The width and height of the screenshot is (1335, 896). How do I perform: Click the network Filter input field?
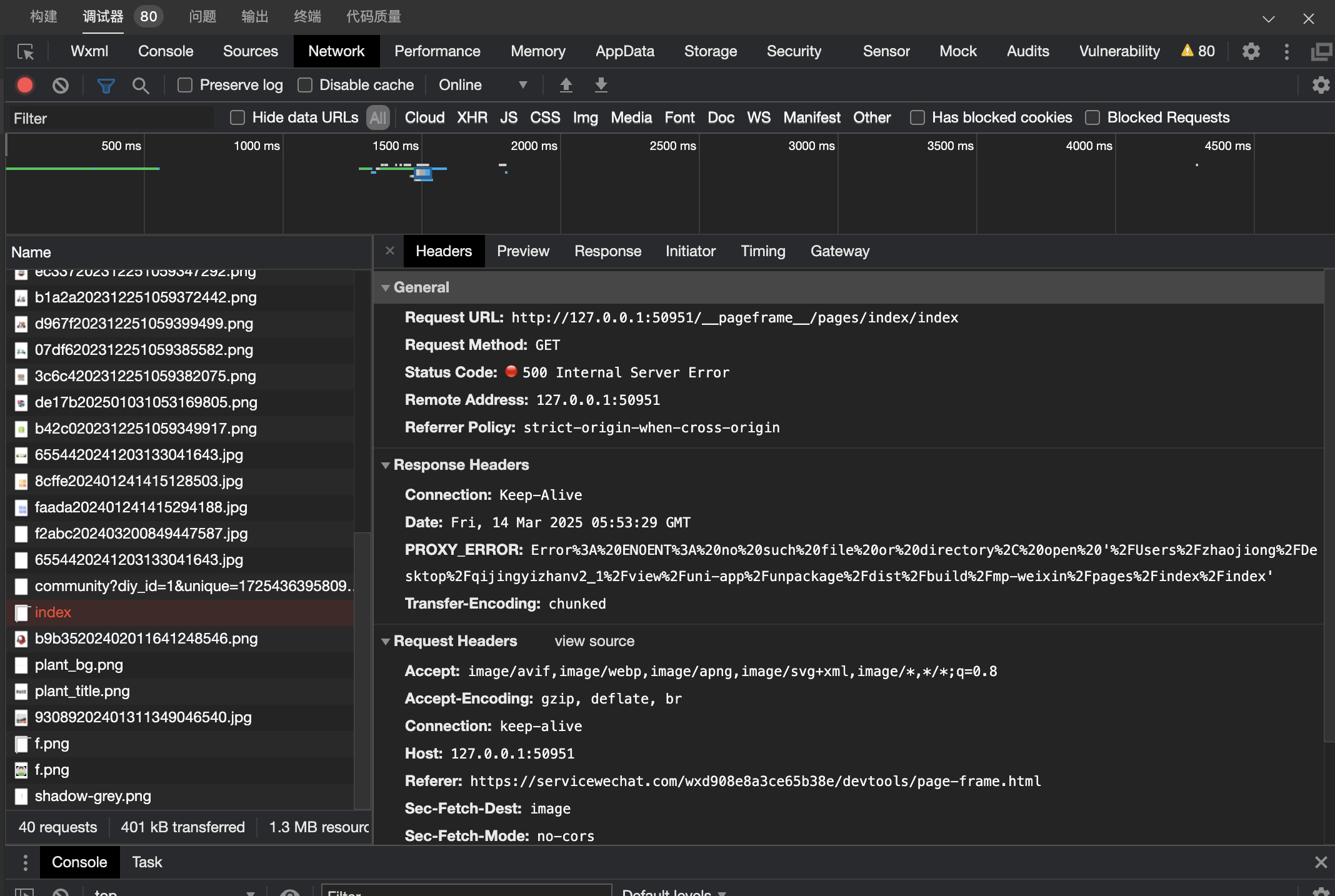pos(111,118)
